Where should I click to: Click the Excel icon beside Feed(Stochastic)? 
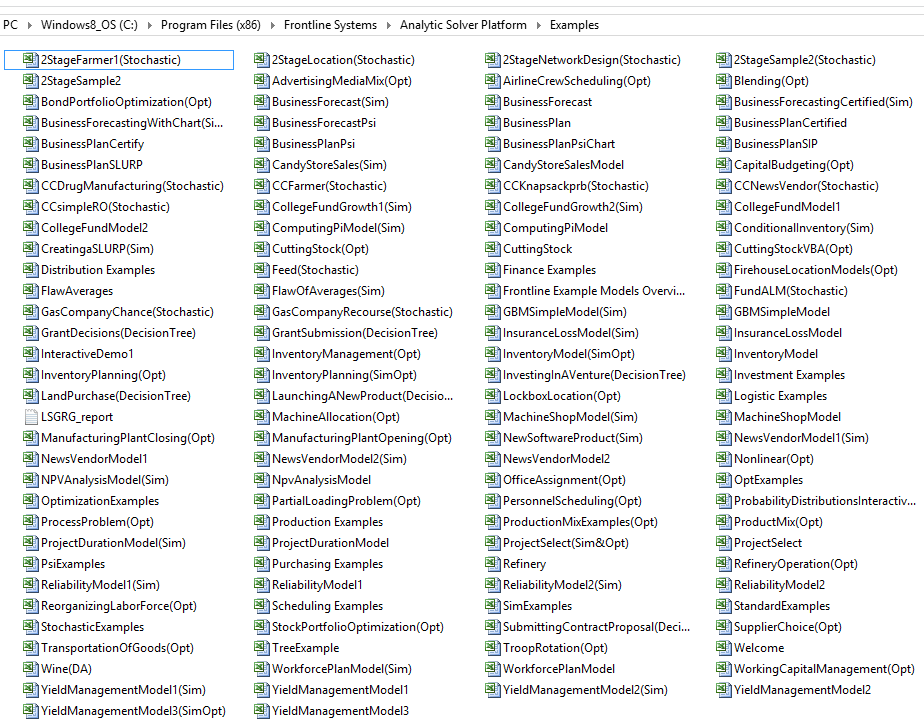[x=261, y=270]
